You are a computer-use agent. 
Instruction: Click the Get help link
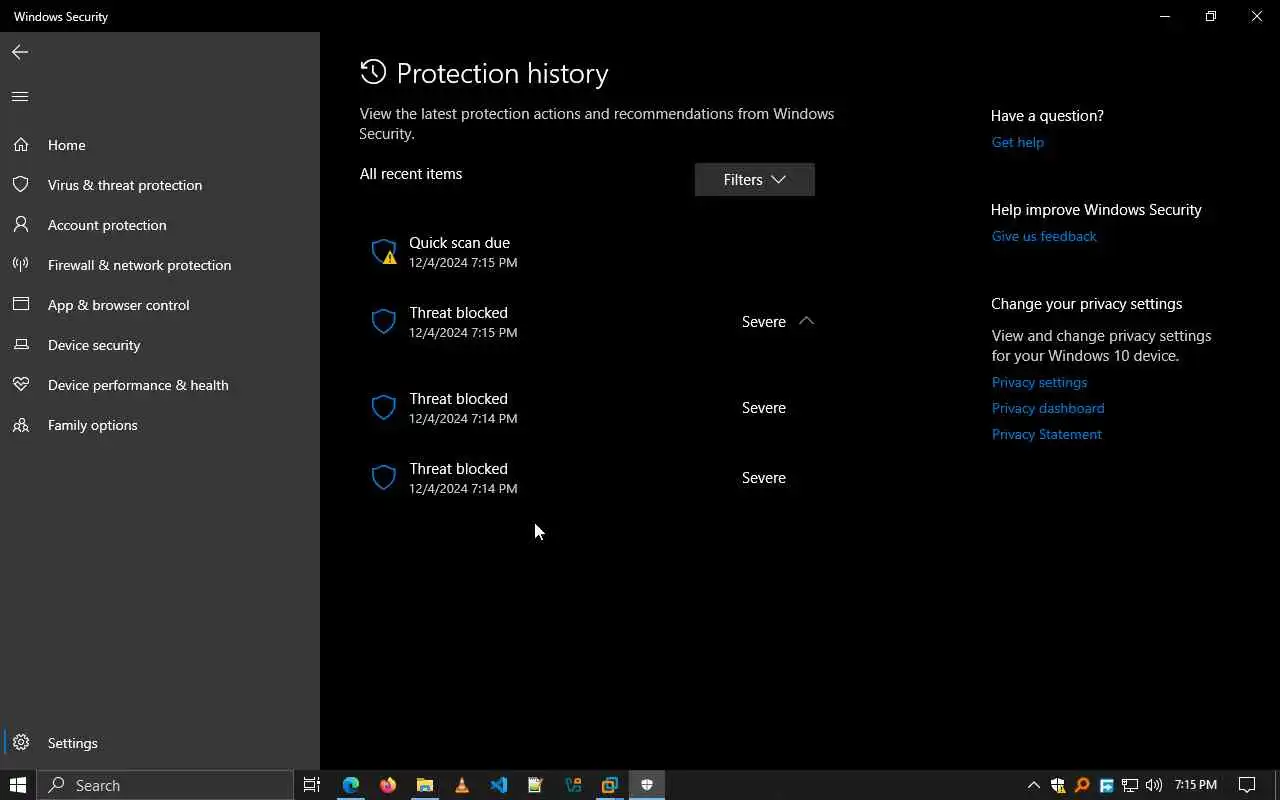(x=1018, y=142)
